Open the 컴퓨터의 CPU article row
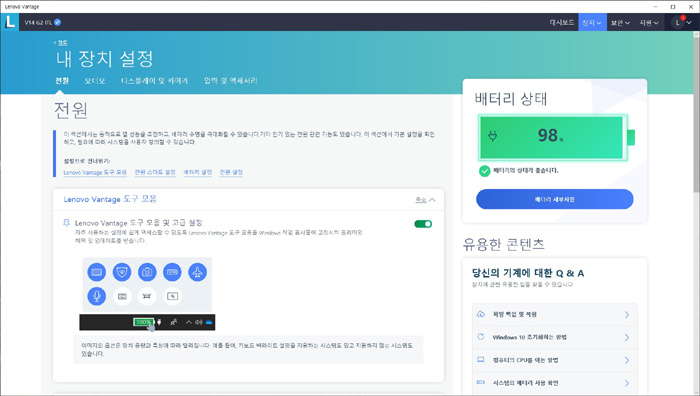The height and width of the screenshot is (396, 700). click(x=554, y=360)
